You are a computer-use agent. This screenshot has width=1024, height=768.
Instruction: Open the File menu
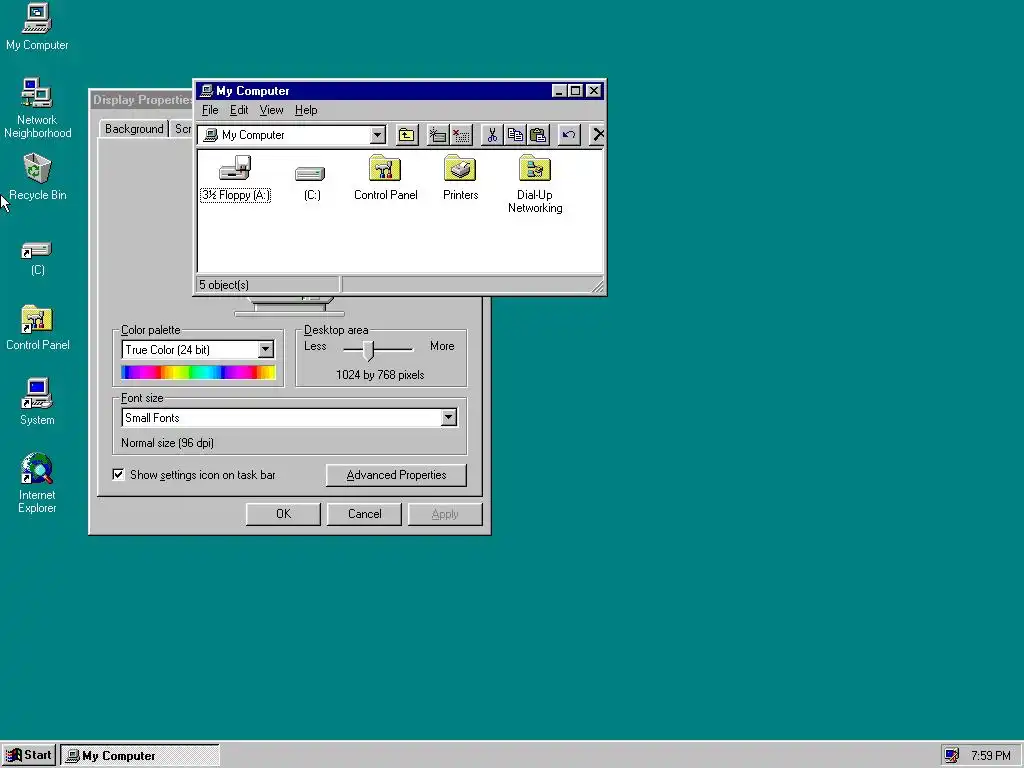[x=210, y=110]
